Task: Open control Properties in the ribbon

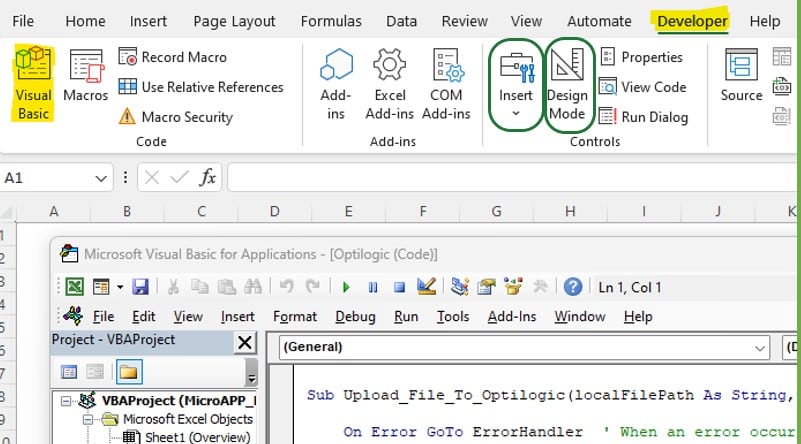Action: point(641,57)
